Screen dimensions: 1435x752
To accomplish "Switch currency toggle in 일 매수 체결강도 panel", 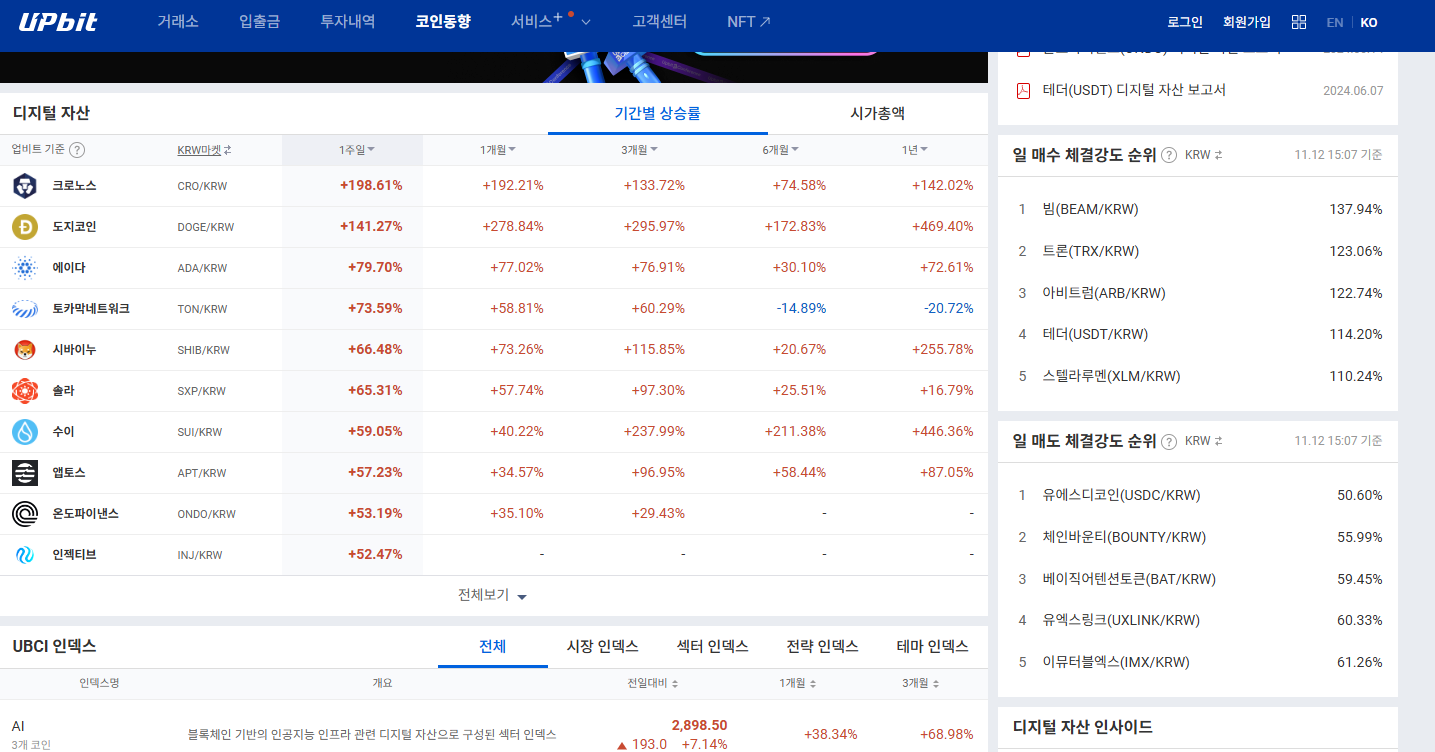I will tap(1204, 155).
